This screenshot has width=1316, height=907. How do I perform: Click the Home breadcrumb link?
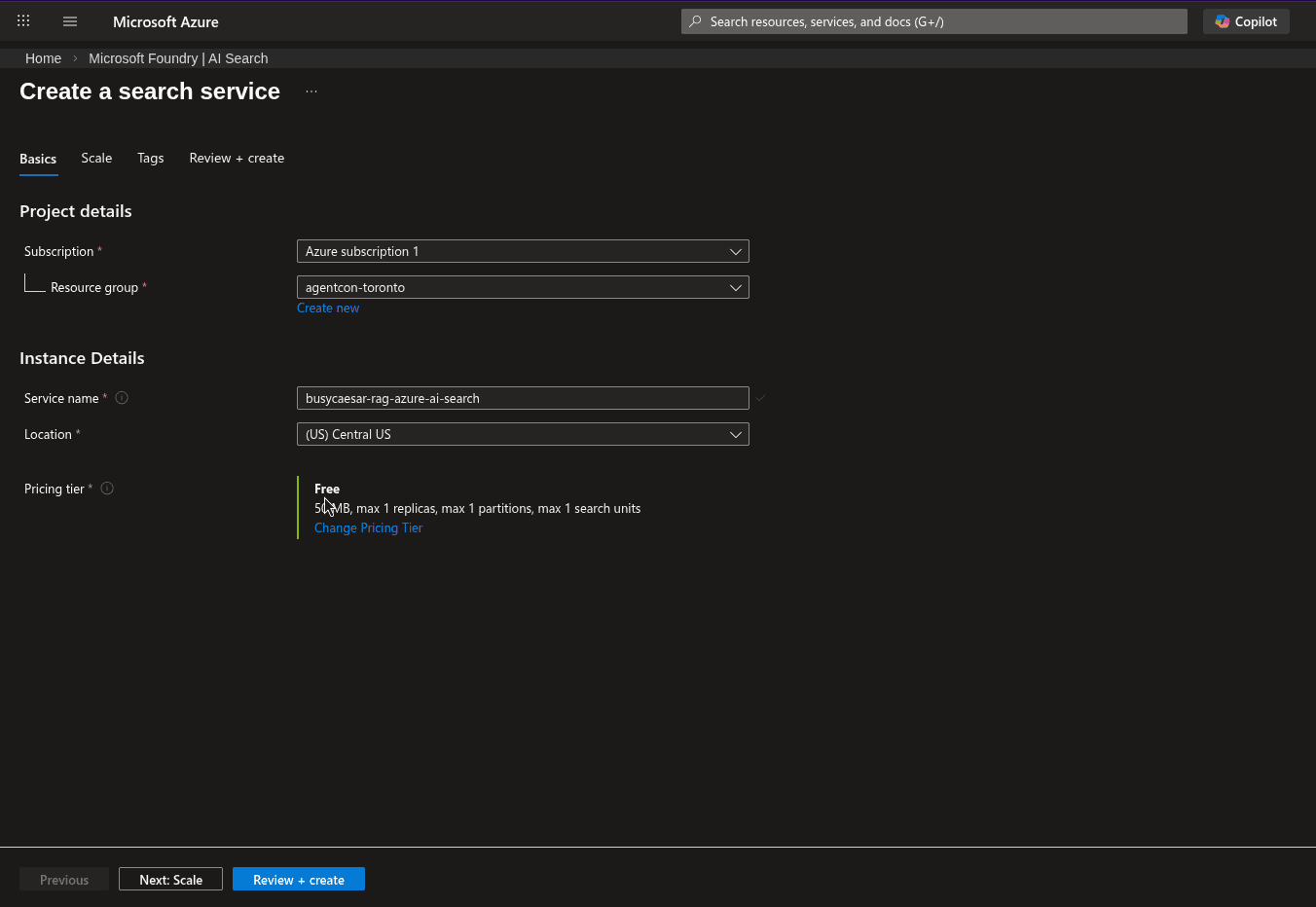point(43,57)
